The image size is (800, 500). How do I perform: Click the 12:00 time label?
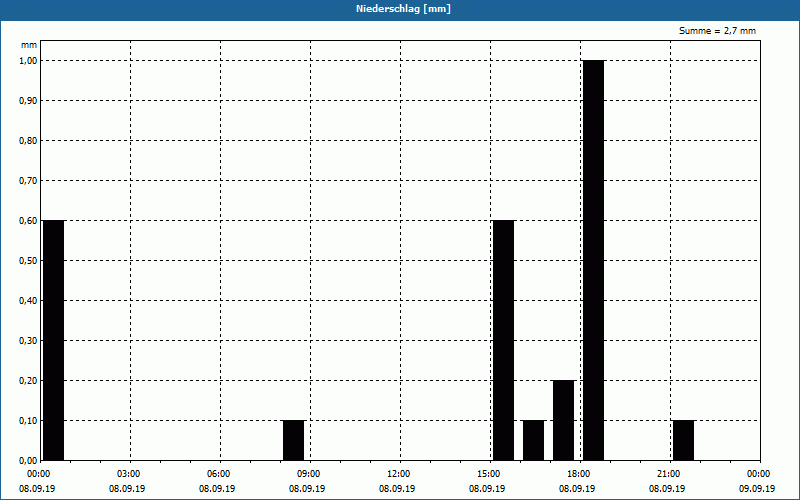(x=398, y=474)
